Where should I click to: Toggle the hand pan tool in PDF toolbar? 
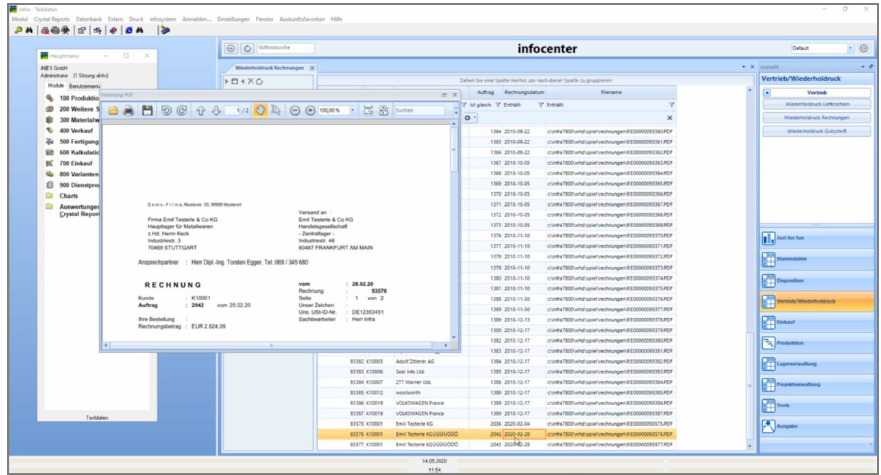tap(260, 110)
